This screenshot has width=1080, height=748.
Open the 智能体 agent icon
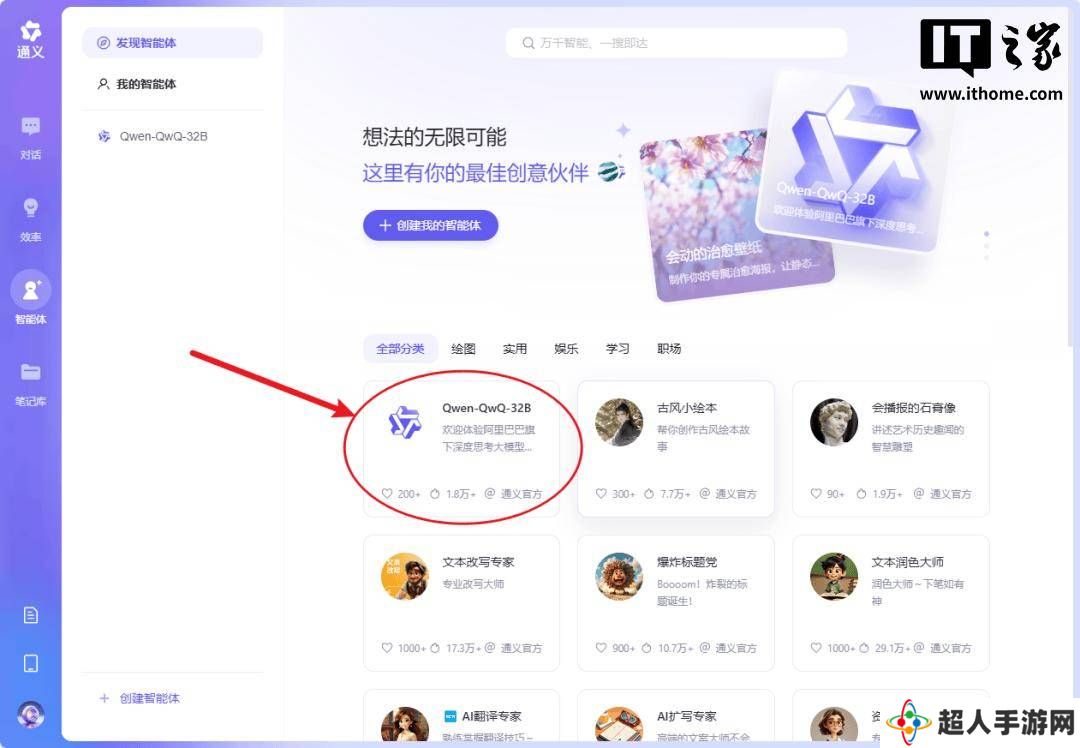pyautogui.click(x=30, y=290)
